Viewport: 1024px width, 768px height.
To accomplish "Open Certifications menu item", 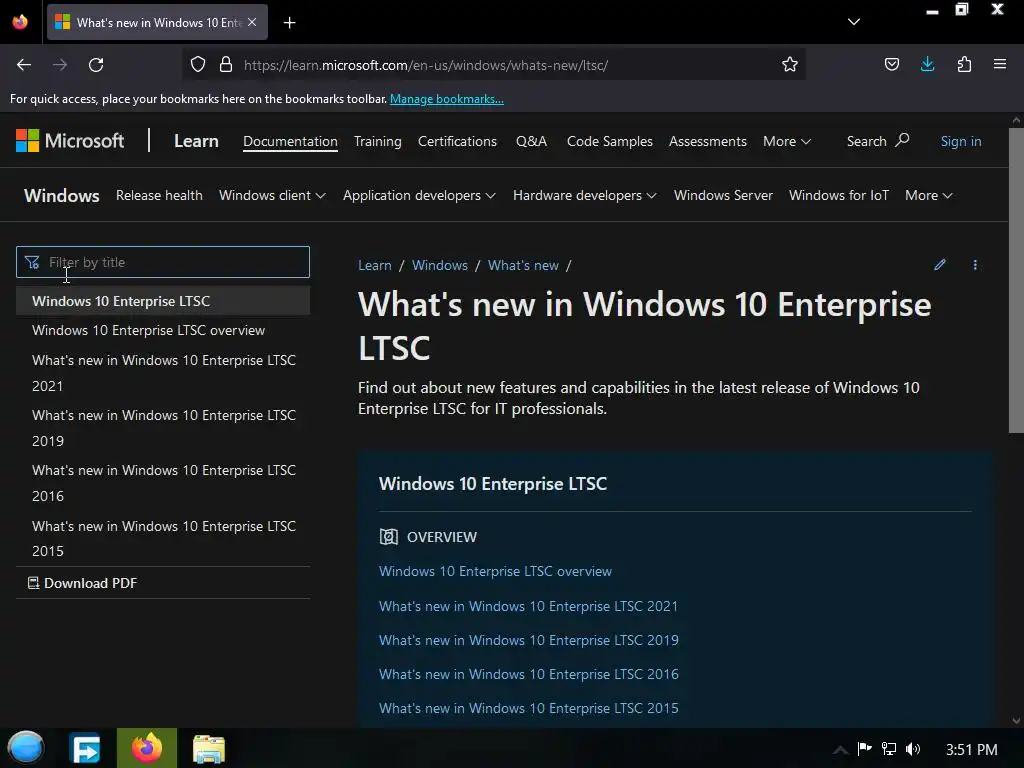I will [457, 141].
